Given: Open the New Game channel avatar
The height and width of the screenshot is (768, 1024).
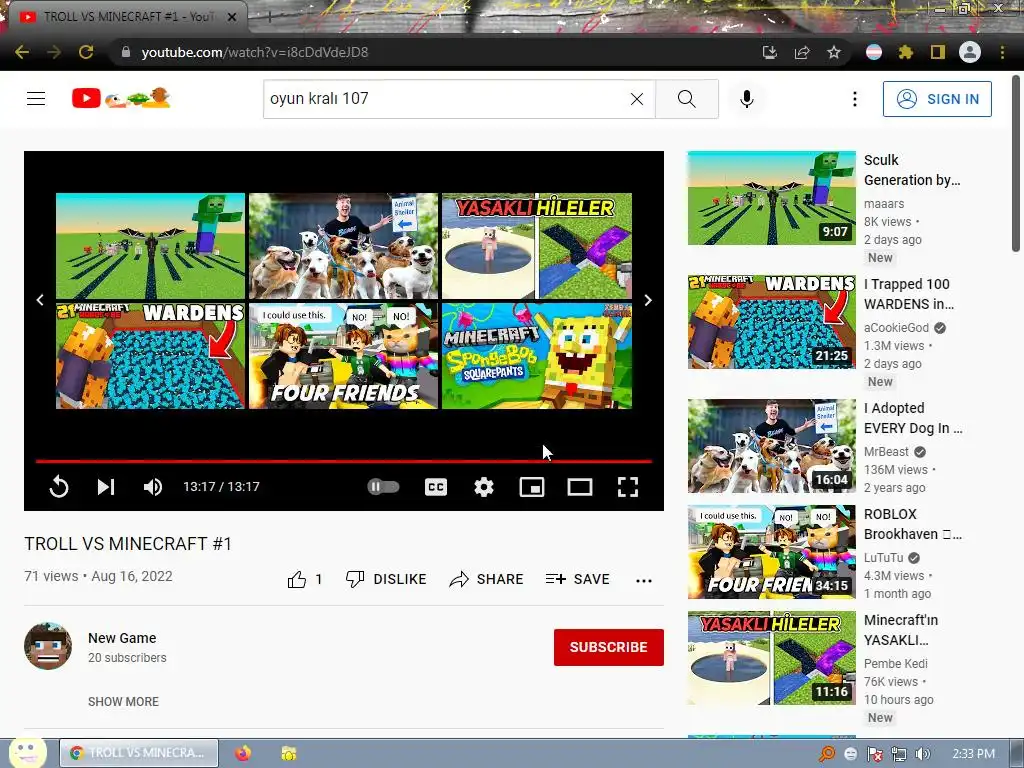Looking at the screenshot, I should click(48, 646).
